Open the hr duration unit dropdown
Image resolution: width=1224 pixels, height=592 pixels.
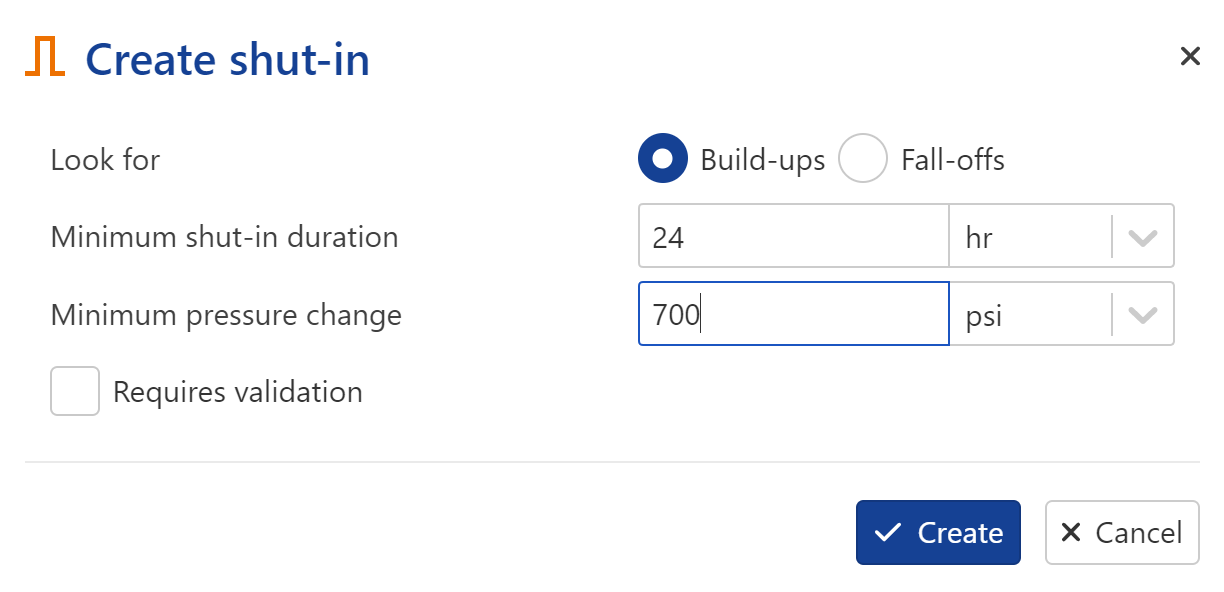pyautogui.click(x=1061, y=237)
